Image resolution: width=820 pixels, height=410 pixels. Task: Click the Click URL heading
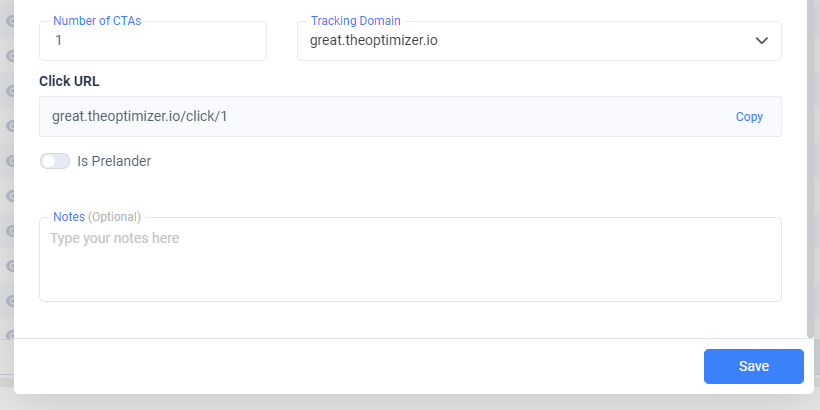(69, 81)
